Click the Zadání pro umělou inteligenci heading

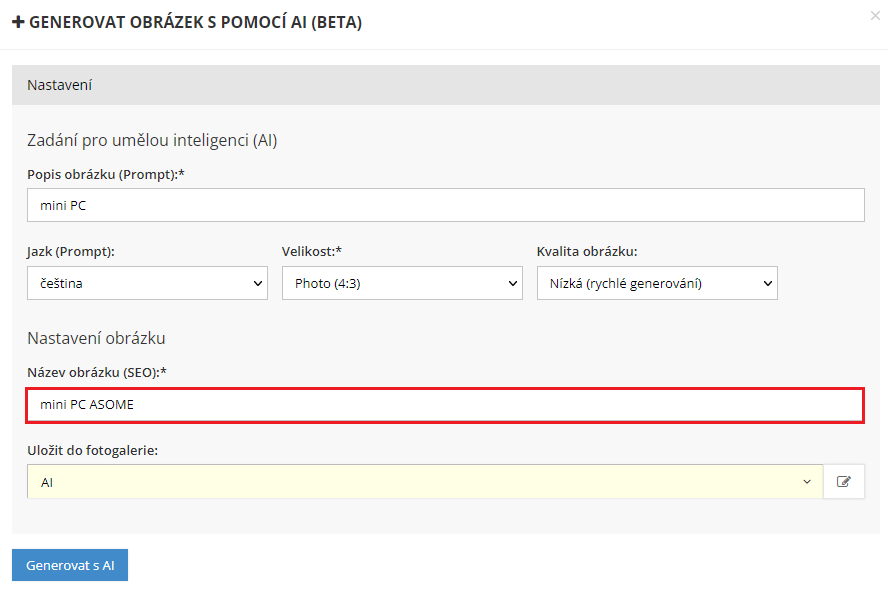click(152, 140)
